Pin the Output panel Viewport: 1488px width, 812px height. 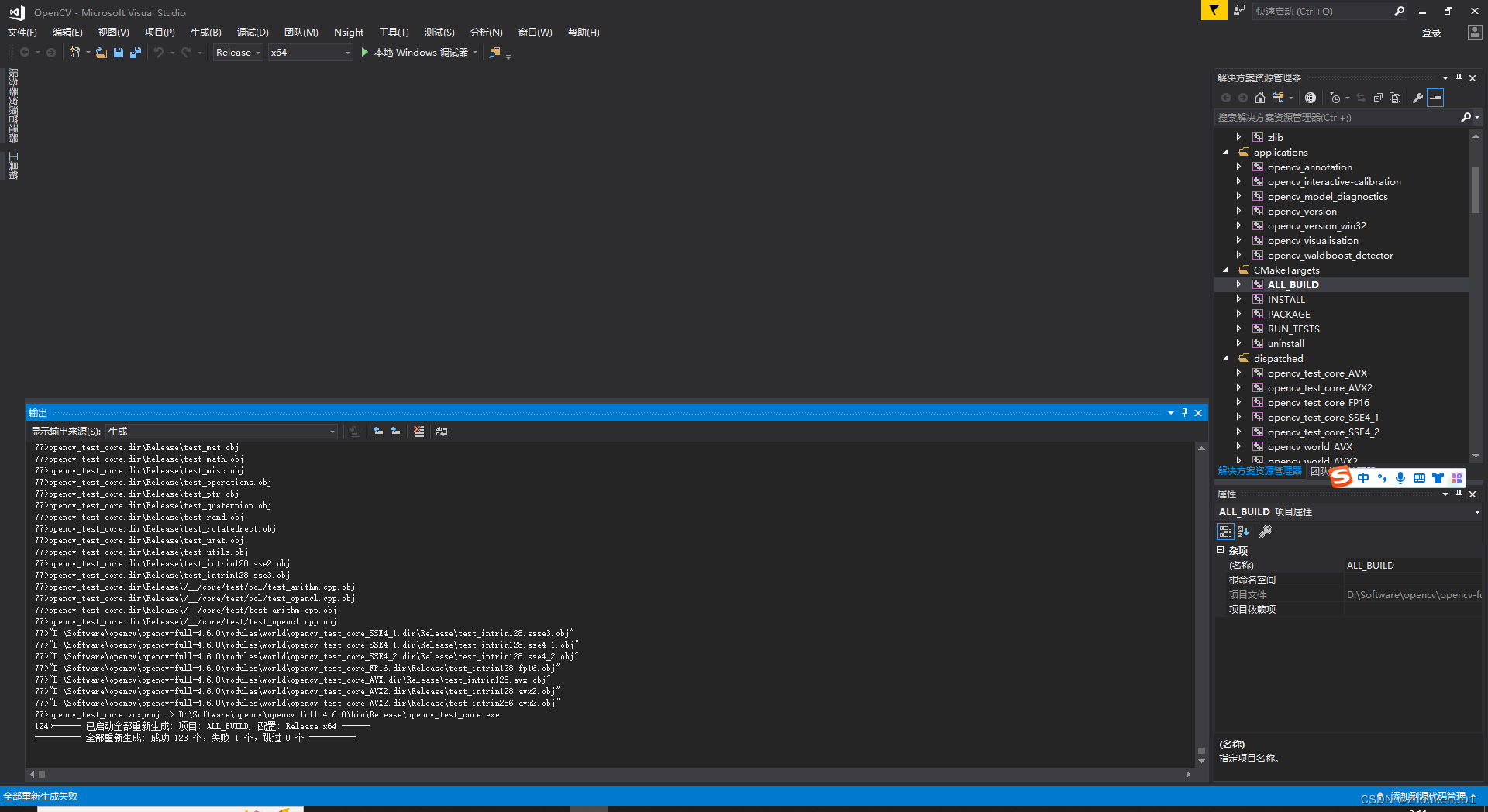point(1184,413)
